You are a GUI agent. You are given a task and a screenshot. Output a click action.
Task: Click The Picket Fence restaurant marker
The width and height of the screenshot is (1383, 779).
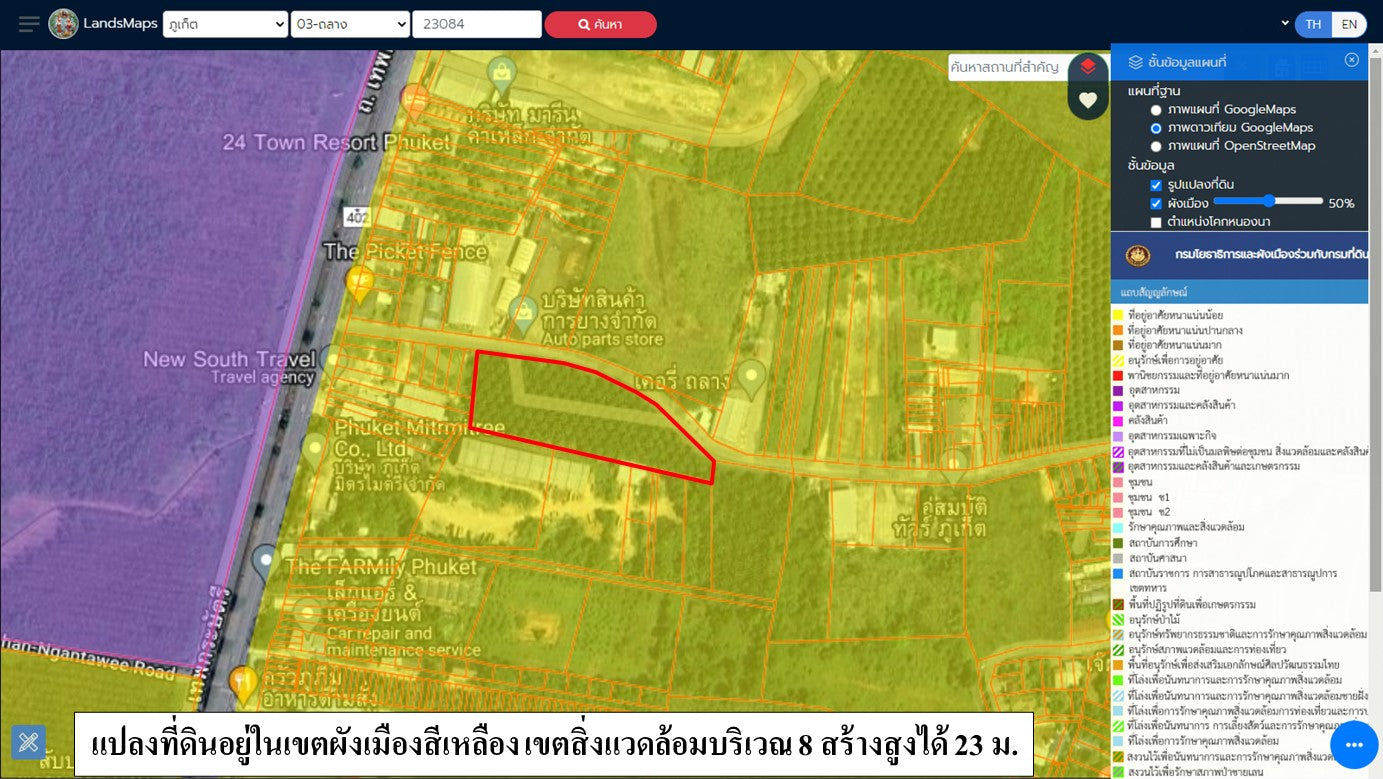tap(359, 282)
